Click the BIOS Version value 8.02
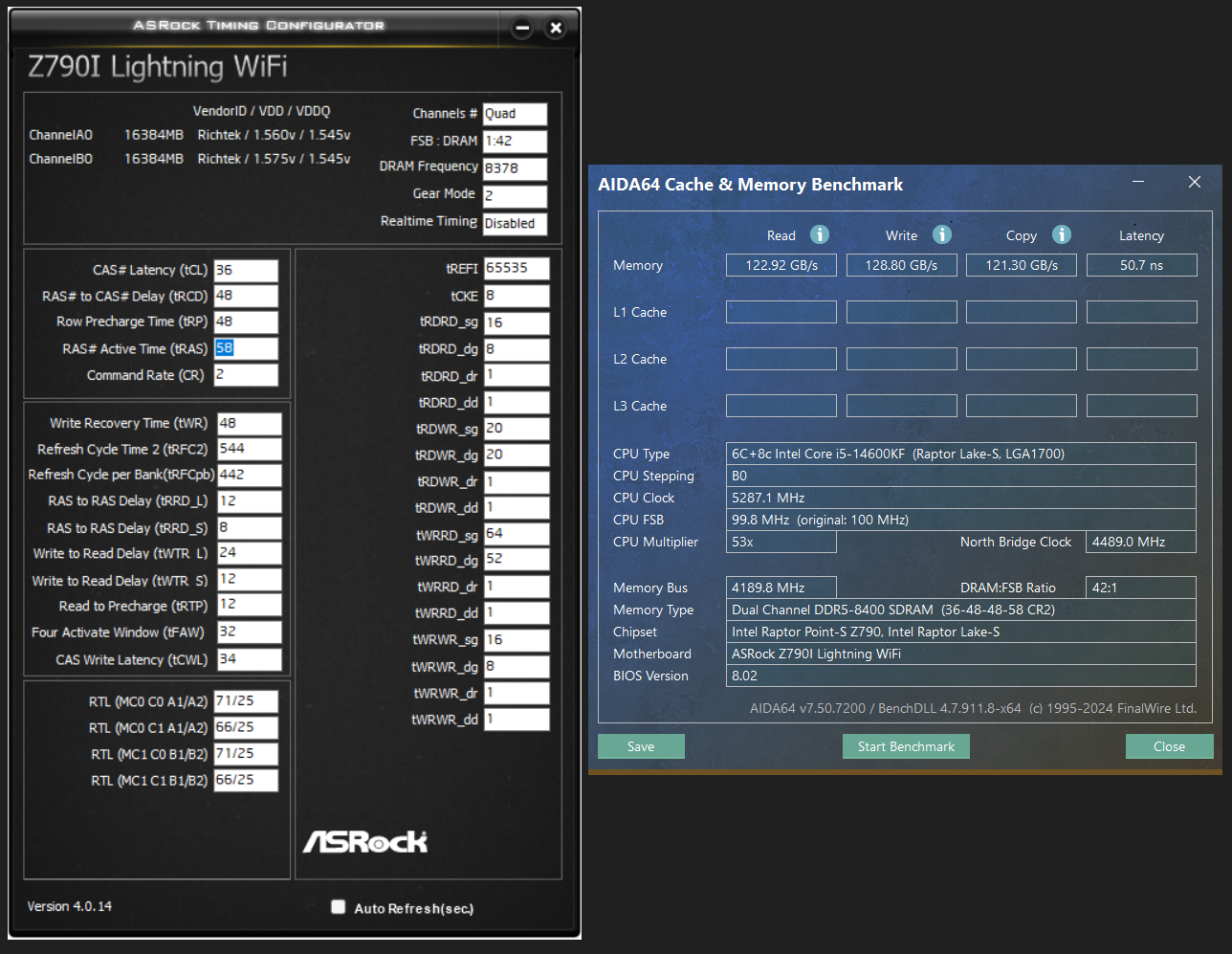This screenshot has width=1232, height=954. (x=960, y=676)
